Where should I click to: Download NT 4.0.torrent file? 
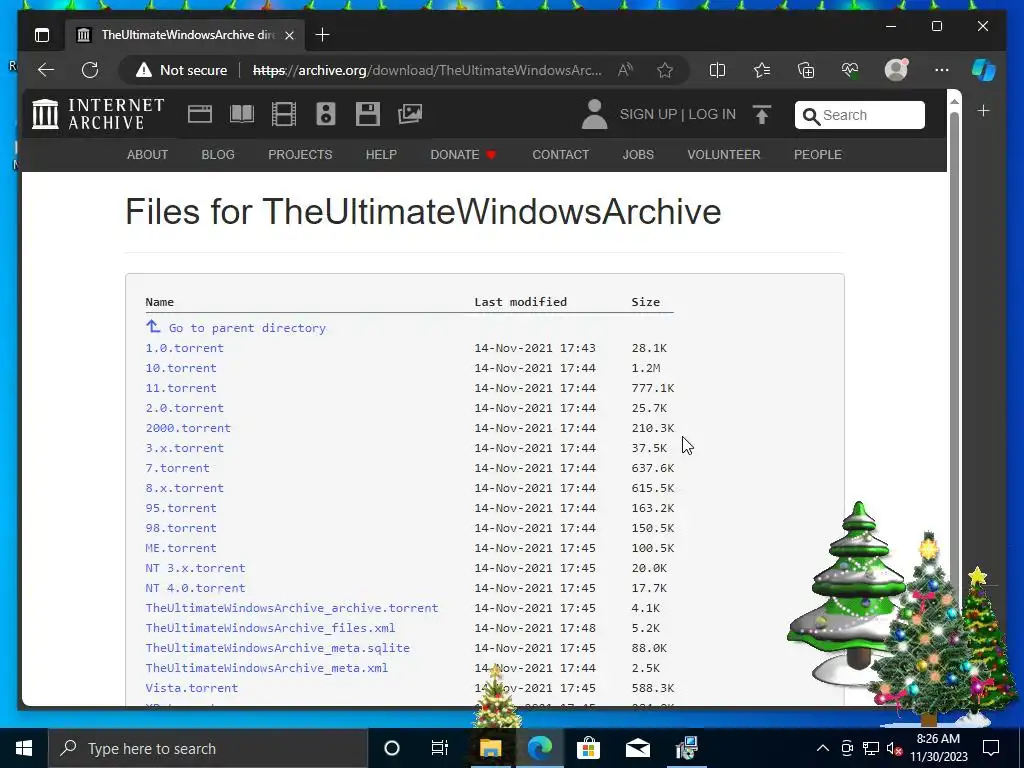(195, 588)
